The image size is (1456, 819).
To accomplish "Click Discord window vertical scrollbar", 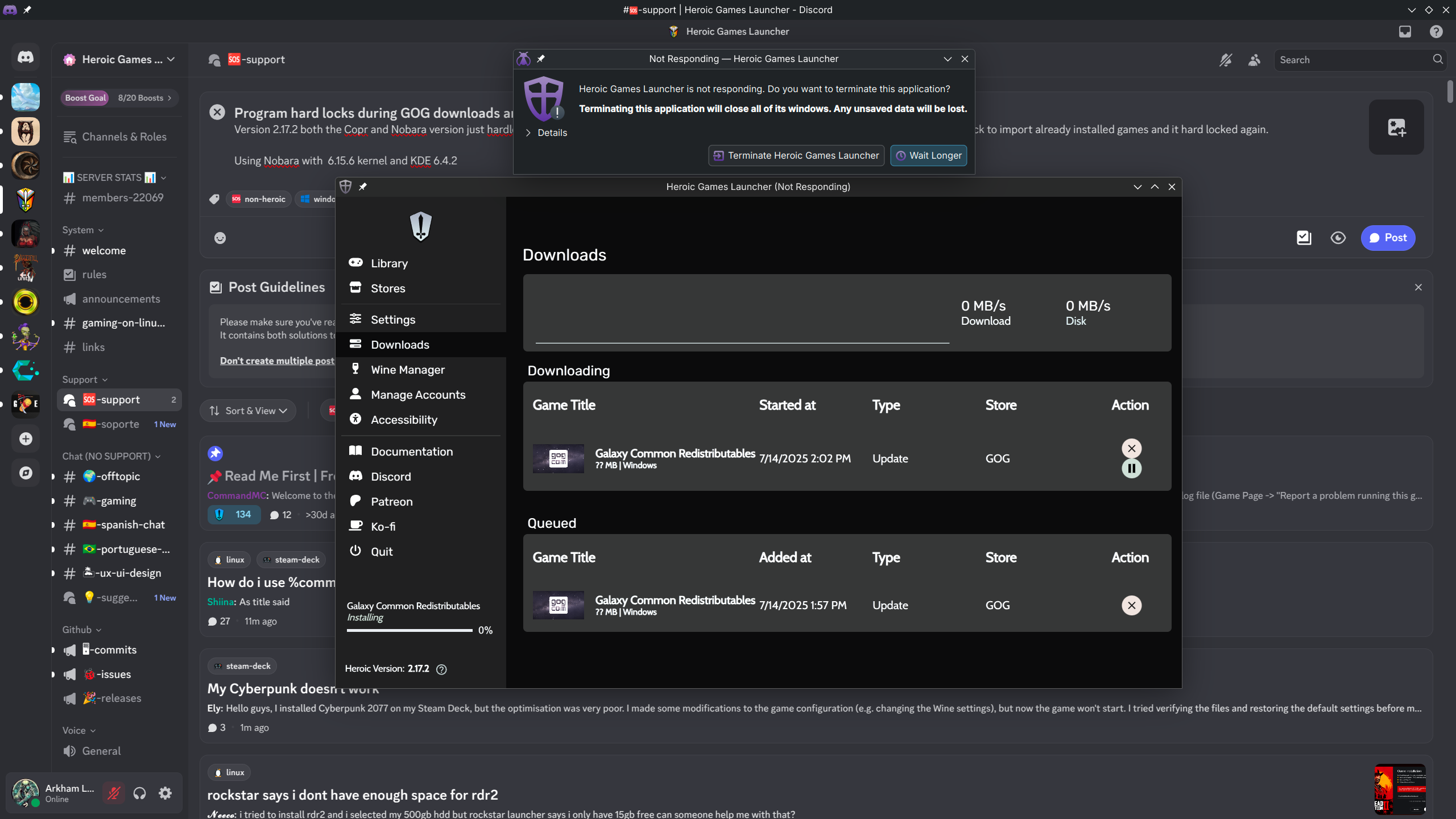I will point(1450,92).
